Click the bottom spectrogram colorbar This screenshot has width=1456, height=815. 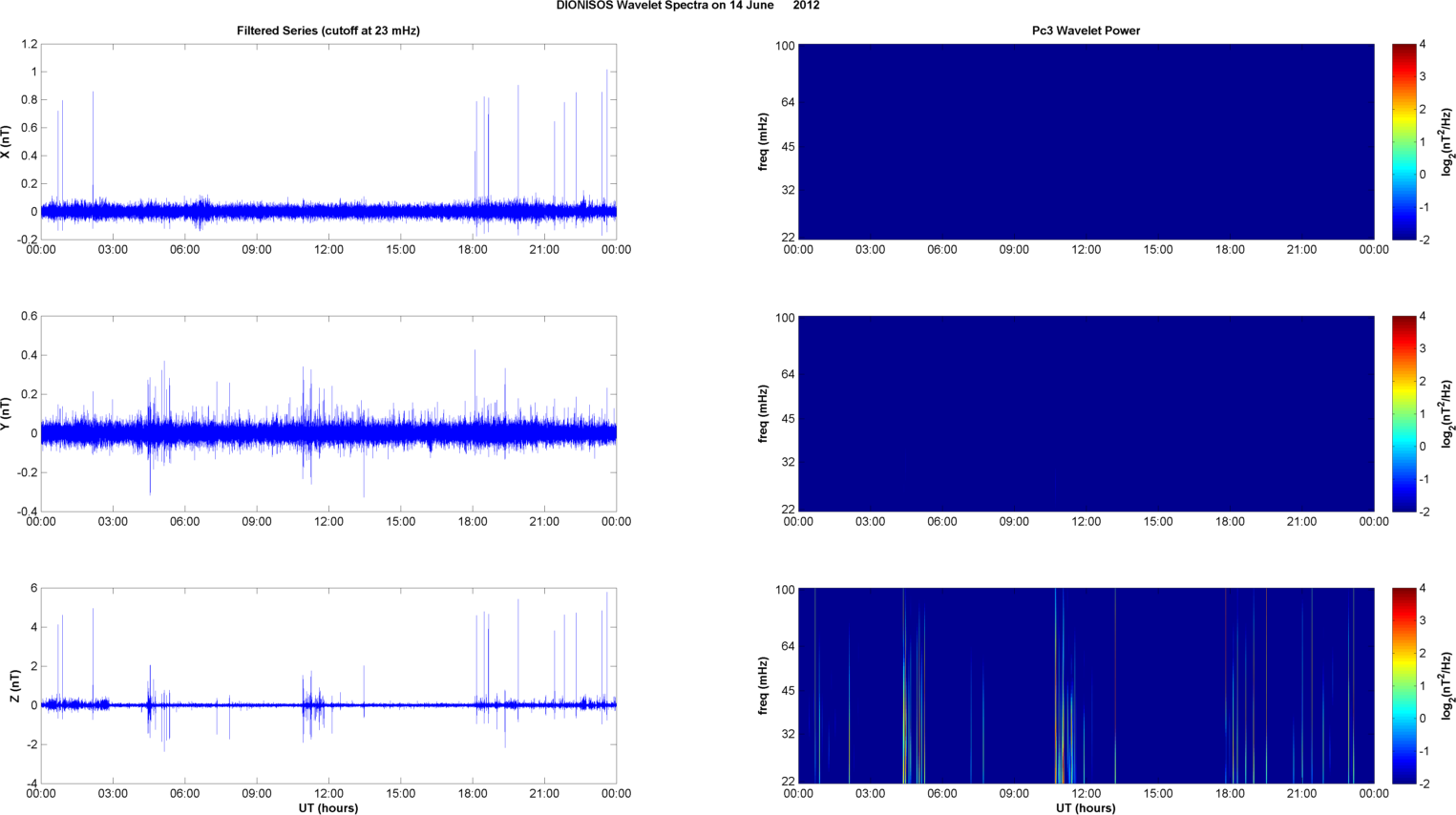point(1403,685)
